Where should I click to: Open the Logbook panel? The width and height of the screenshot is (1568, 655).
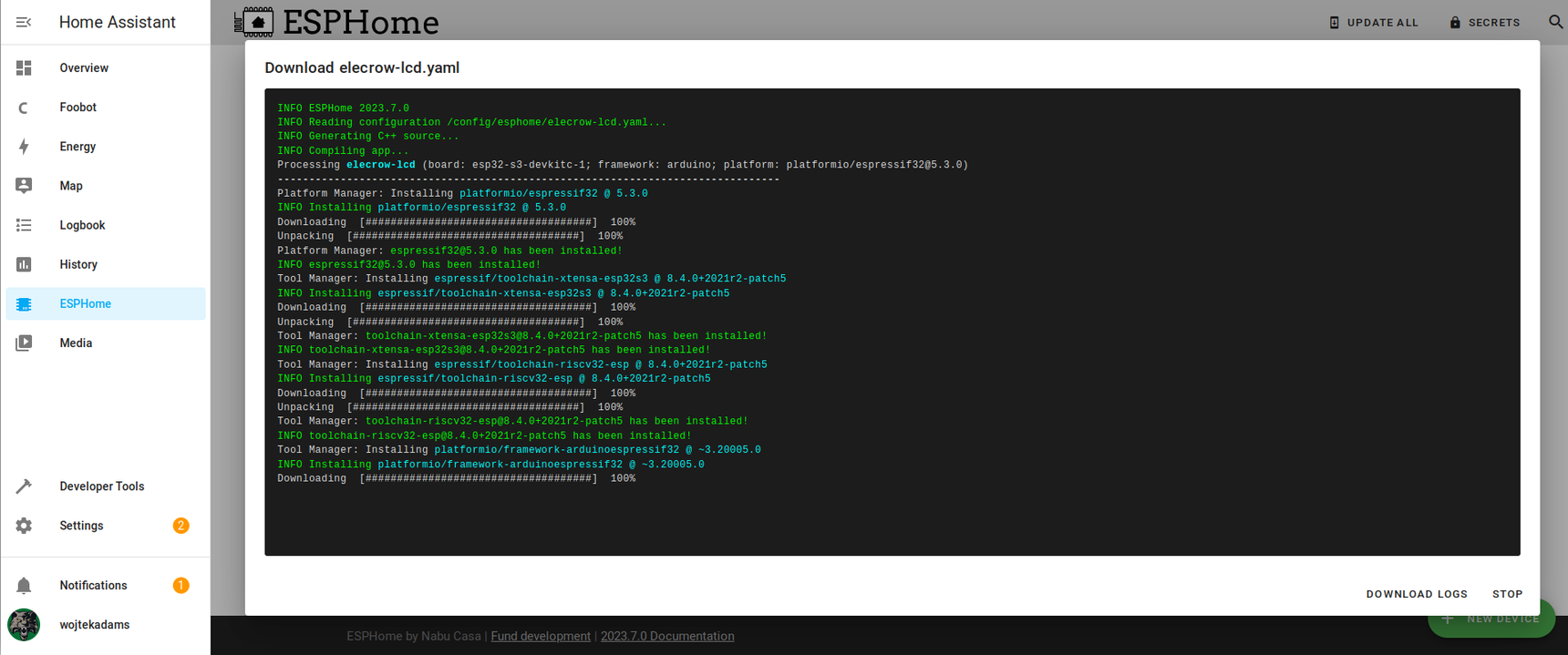coord(106,225)
